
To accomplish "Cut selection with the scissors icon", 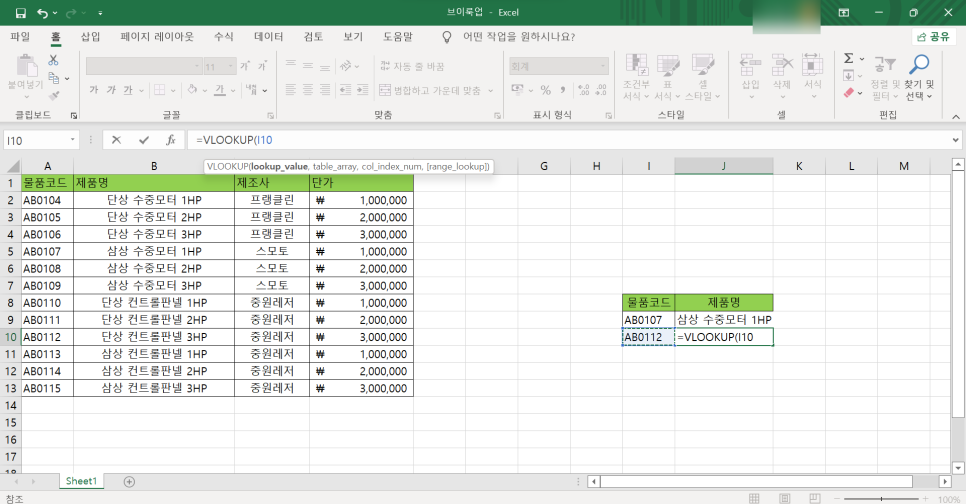I will 54,60.
